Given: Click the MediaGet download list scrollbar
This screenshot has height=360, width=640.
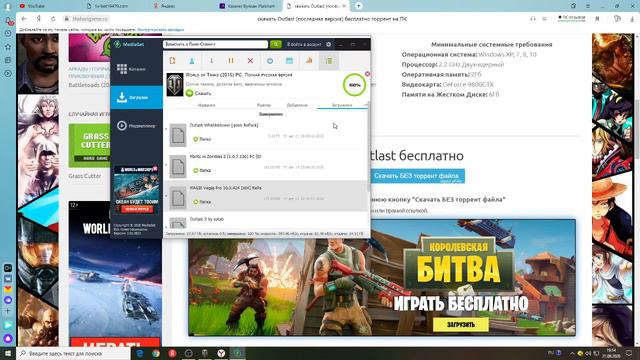Looking at the screenshot, I should click(x=369, y=147).
